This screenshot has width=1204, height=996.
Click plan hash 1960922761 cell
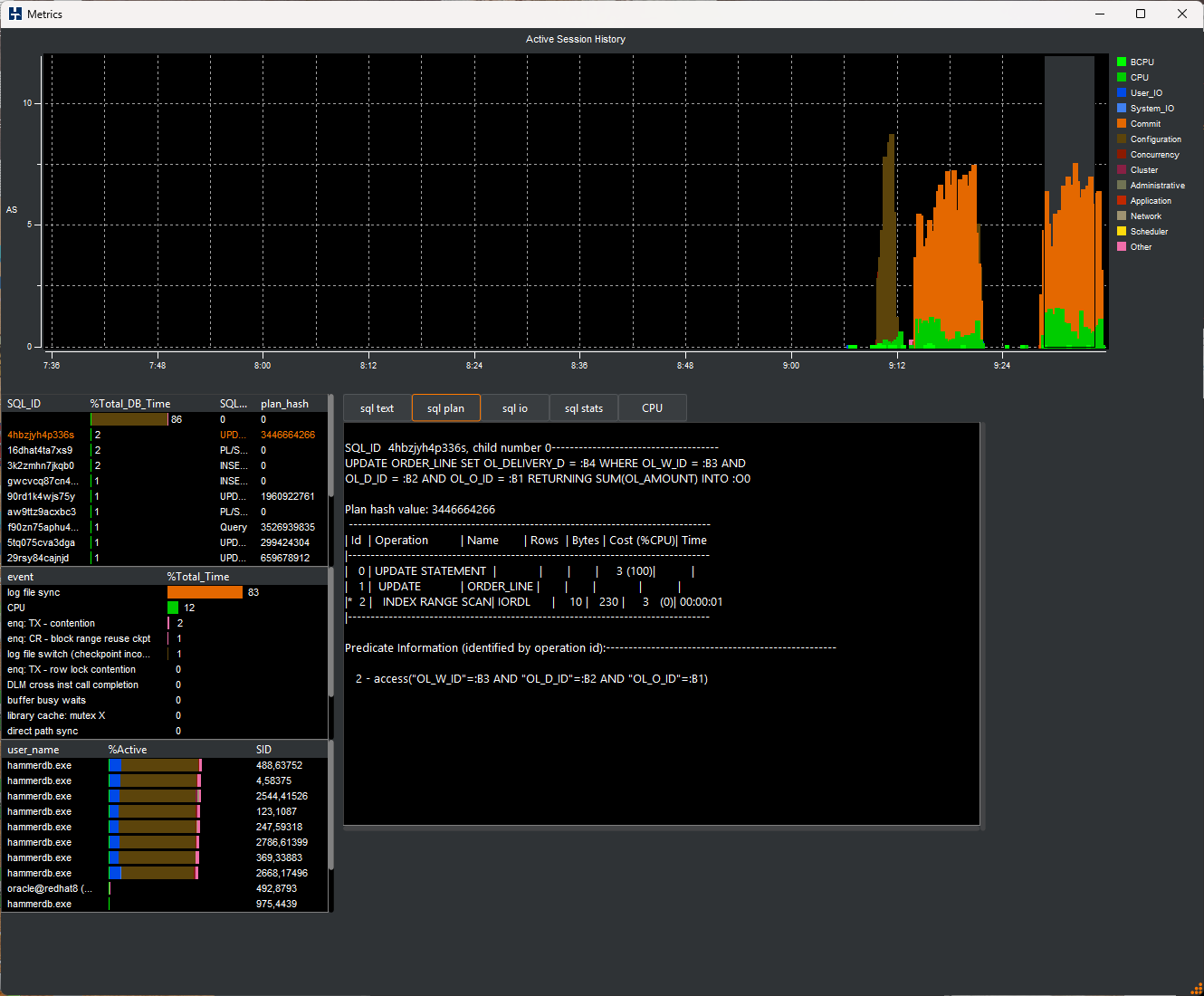coord(288,496)
